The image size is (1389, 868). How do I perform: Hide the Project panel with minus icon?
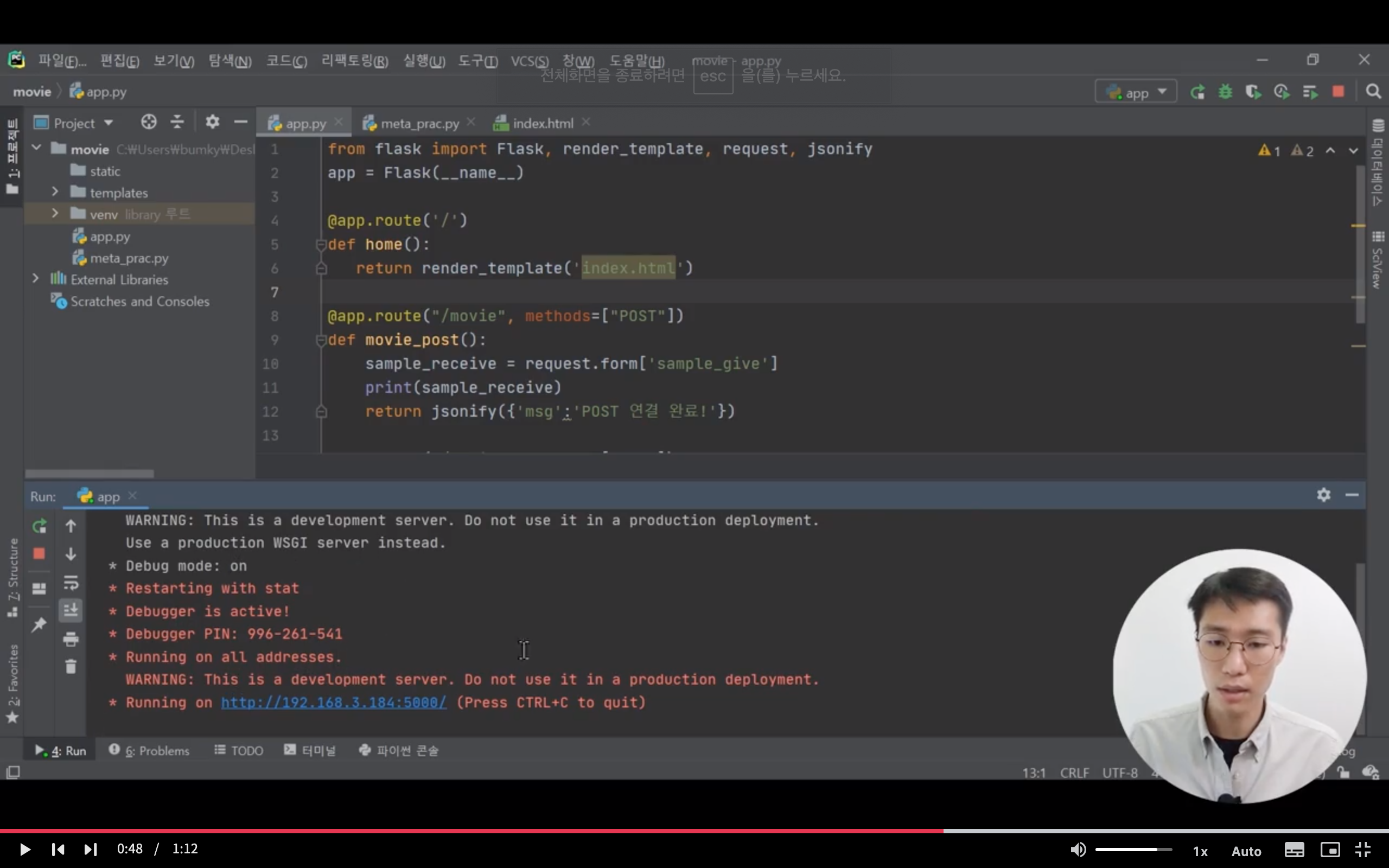tap(240, 122)
